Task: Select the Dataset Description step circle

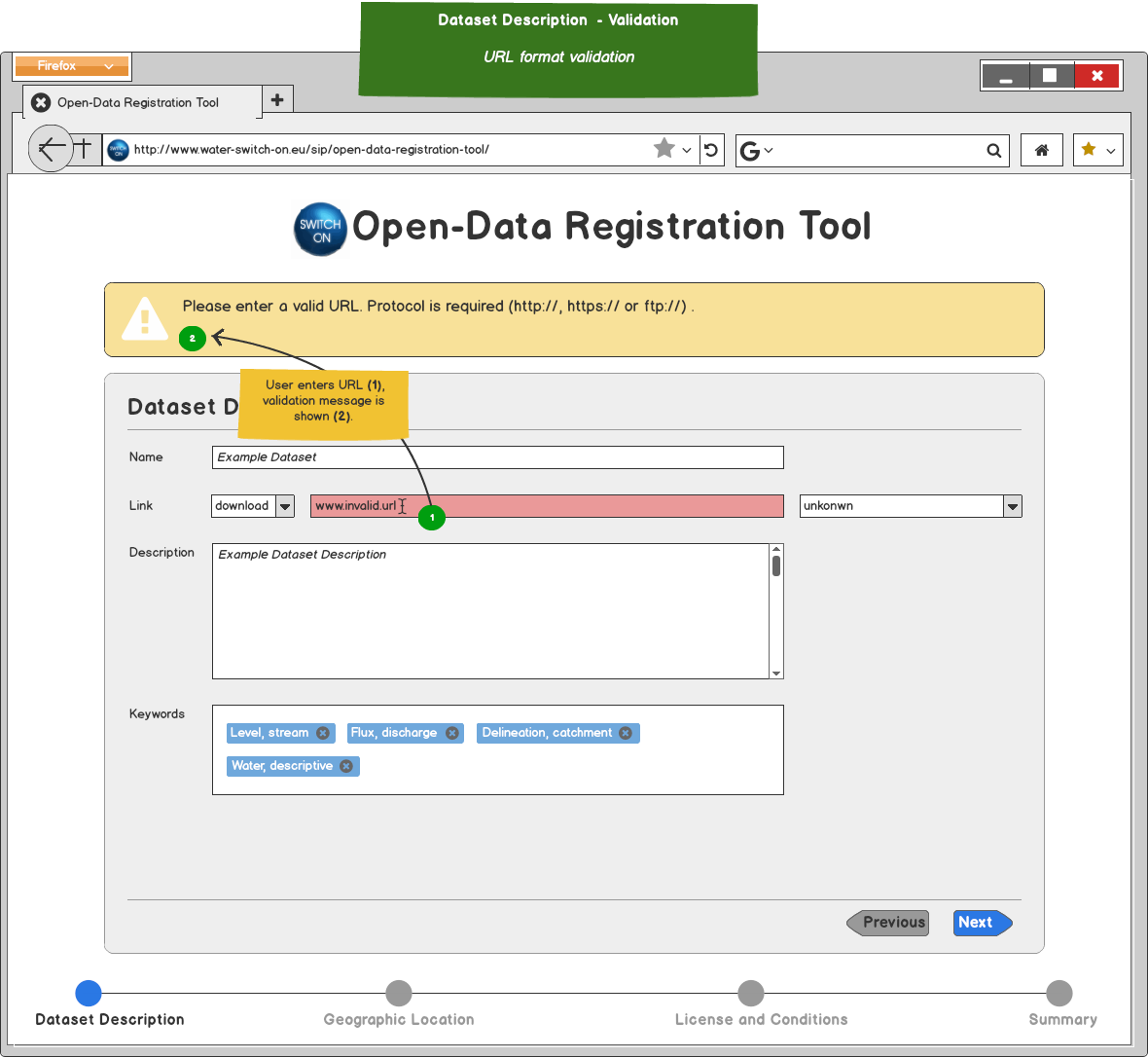Action: (89, 994)
